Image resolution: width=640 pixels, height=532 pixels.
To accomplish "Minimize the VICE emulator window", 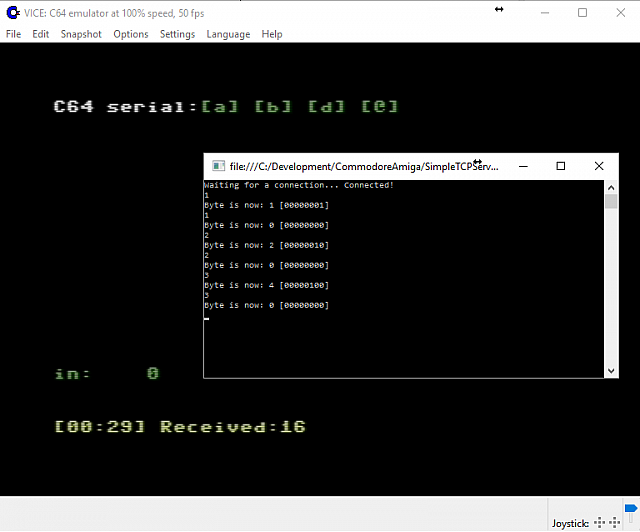I will [x=545, y=13].
